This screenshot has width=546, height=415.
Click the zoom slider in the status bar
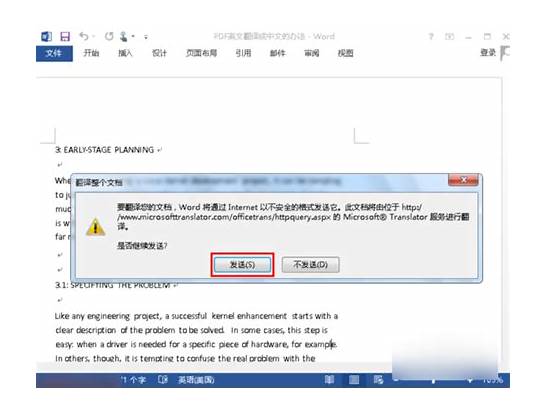(x=433, y=381)
